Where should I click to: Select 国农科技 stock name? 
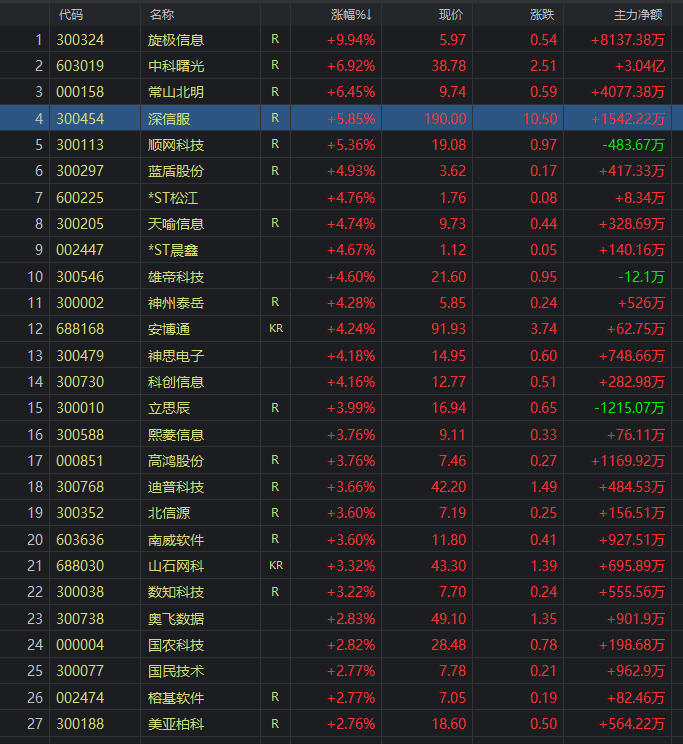(x=176, y=645)
